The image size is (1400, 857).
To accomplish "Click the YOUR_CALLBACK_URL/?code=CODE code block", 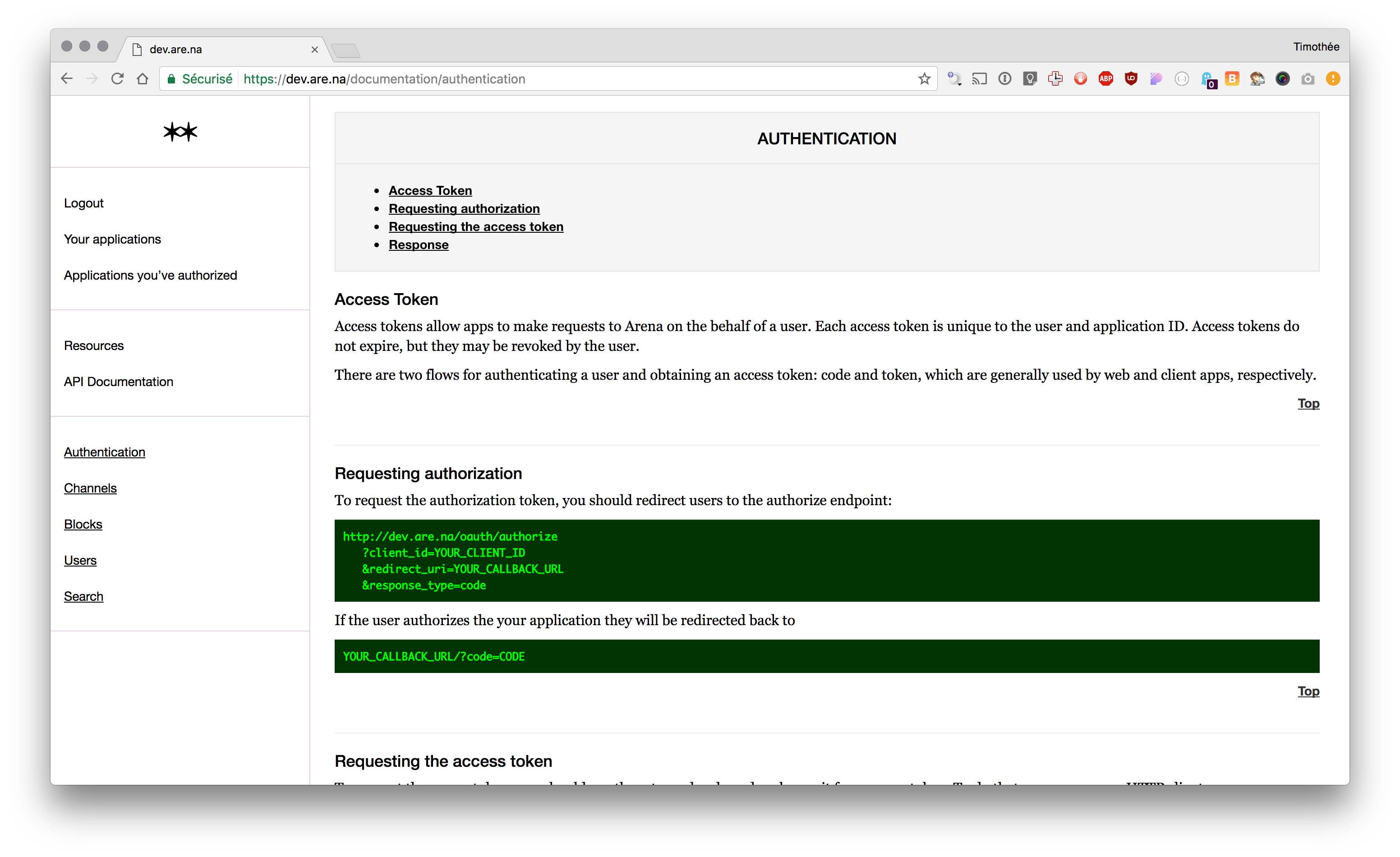I will [827, 656].
